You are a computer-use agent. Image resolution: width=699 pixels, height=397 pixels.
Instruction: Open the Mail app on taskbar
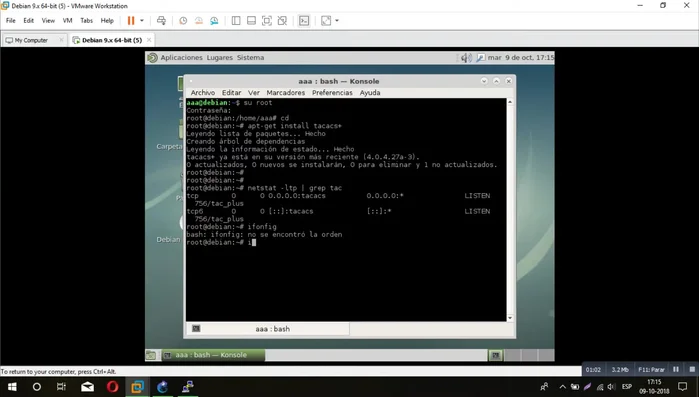tap(87, 387)
